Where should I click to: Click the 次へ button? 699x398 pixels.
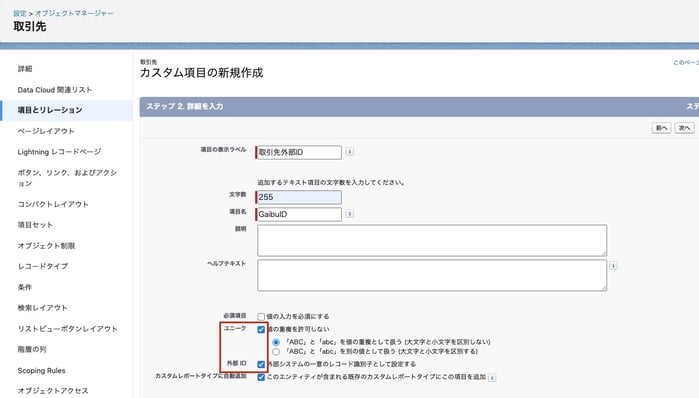(x=684, y=128)
